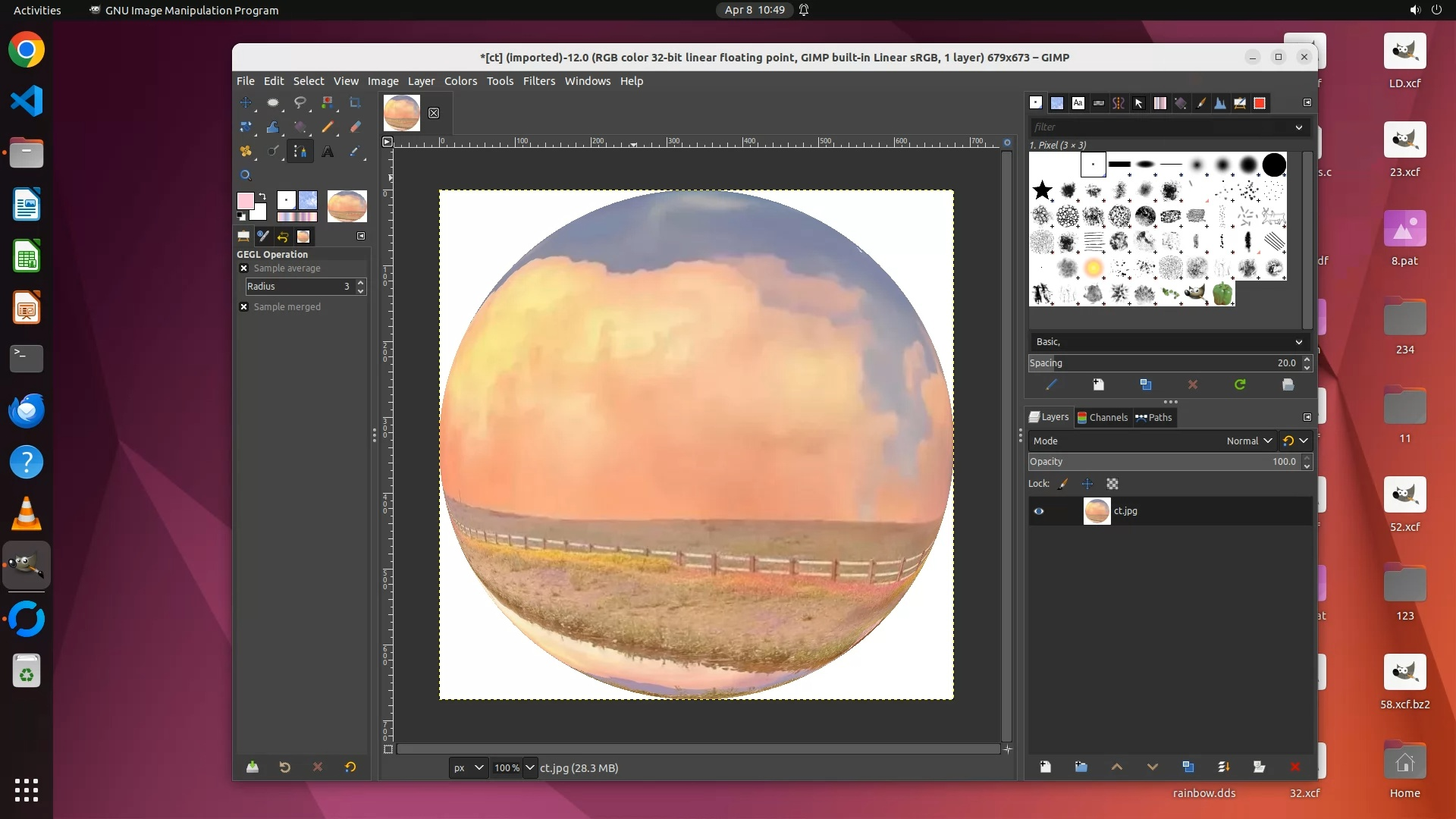Open Thunderbird from the dock

(27, 411)
